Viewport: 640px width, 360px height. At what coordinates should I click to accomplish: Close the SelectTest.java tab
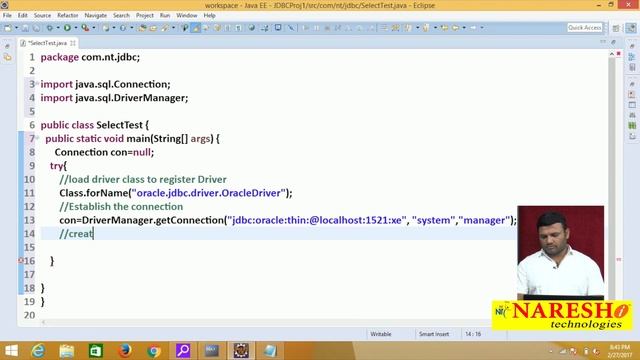coord(73,43)
